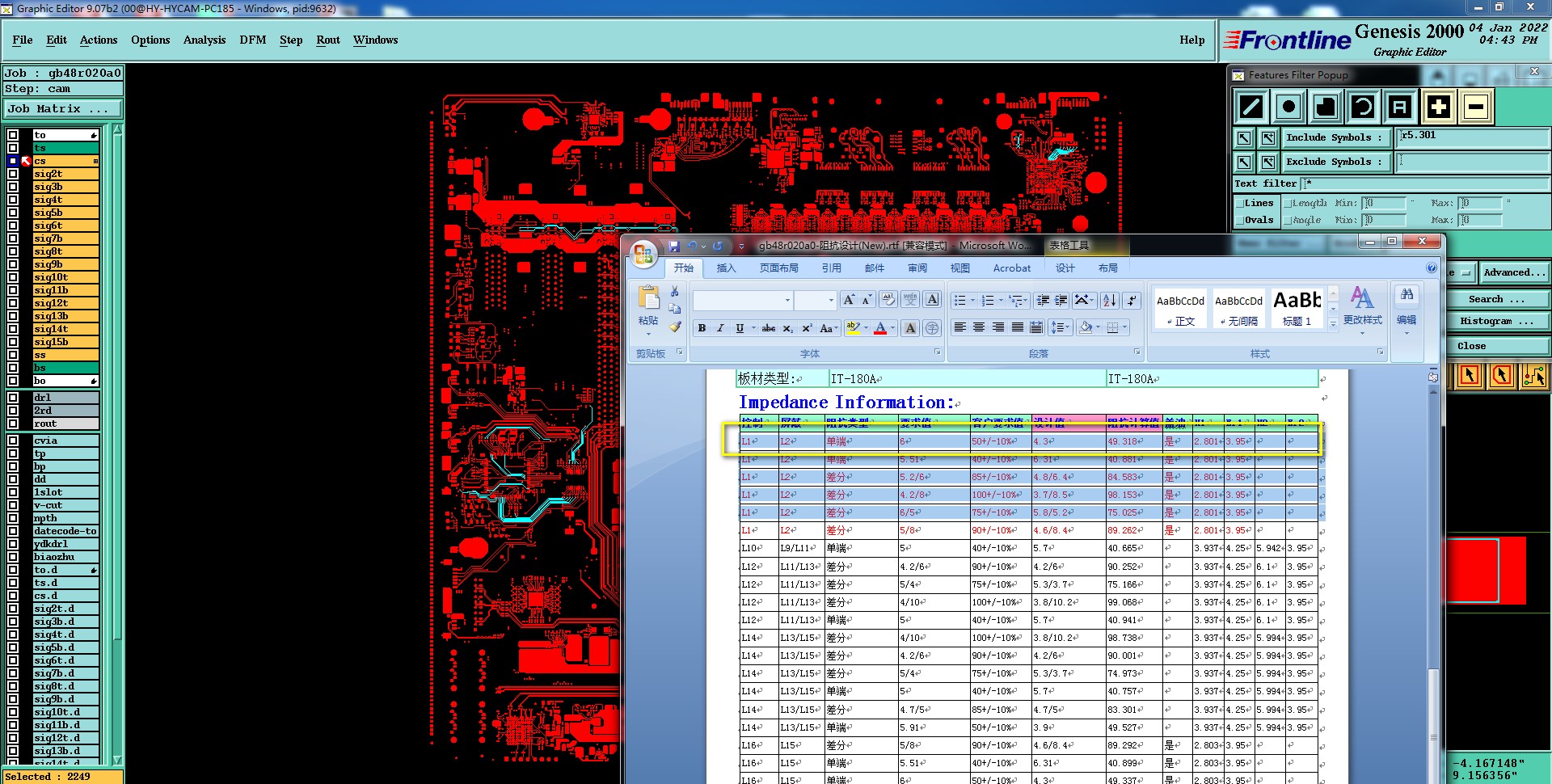This screenshot has height=784, width=1552.
Task: Expand Word styles gallery more arrow
Action: tap(1333, 323)
